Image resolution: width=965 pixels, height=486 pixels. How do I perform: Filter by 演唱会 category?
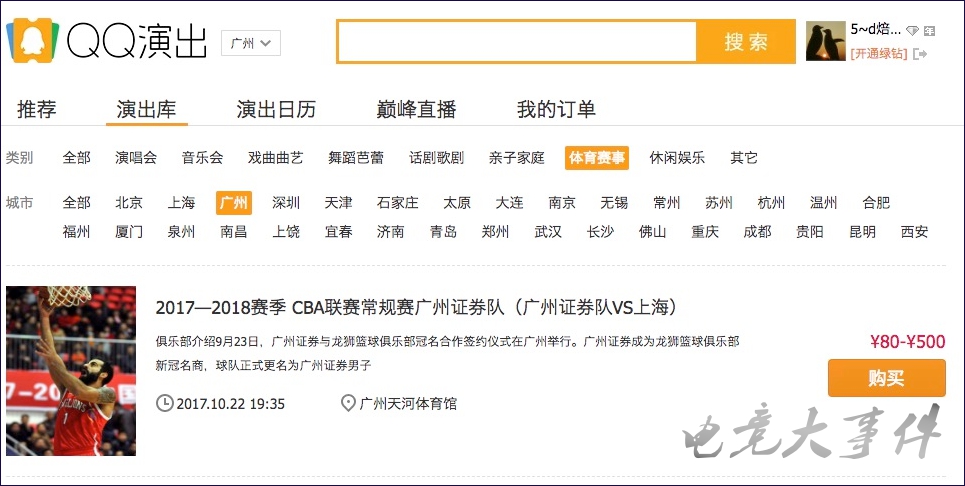point(135,157)
